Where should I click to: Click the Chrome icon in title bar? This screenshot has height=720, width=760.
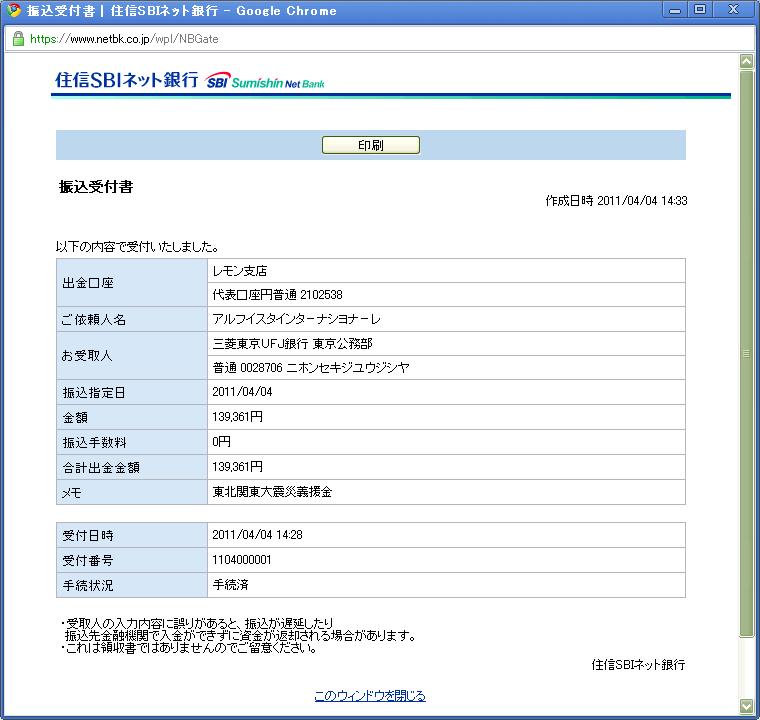click(x=14, y=10)
